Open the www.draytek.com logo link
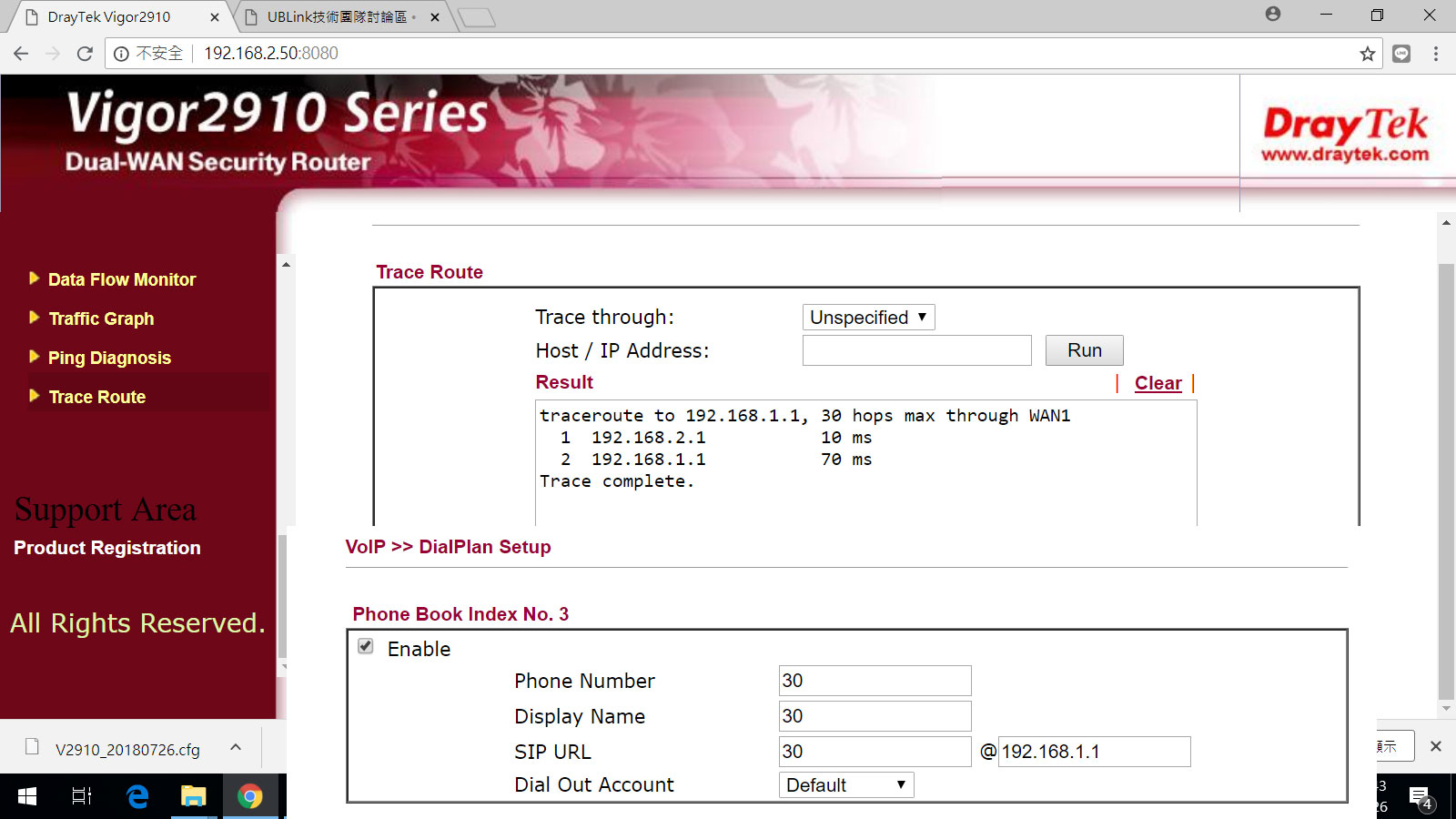This screenshot has height=819, width=1456. pos(1345,135)
